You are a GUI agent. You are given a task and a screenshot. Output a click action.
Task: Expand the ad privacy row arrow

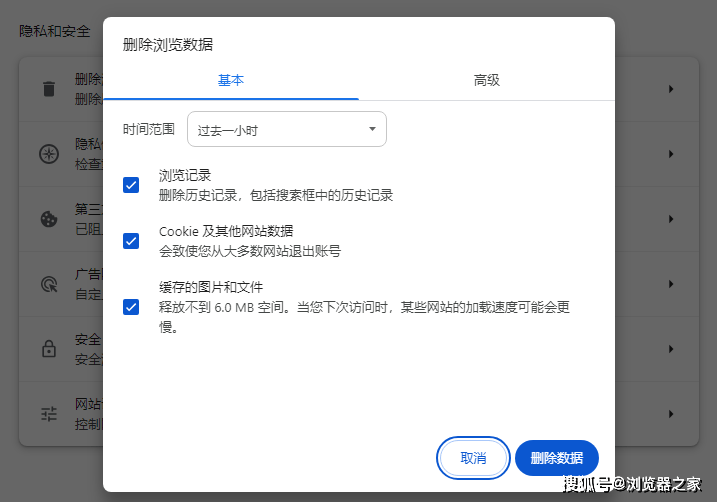tap(671, 284)
